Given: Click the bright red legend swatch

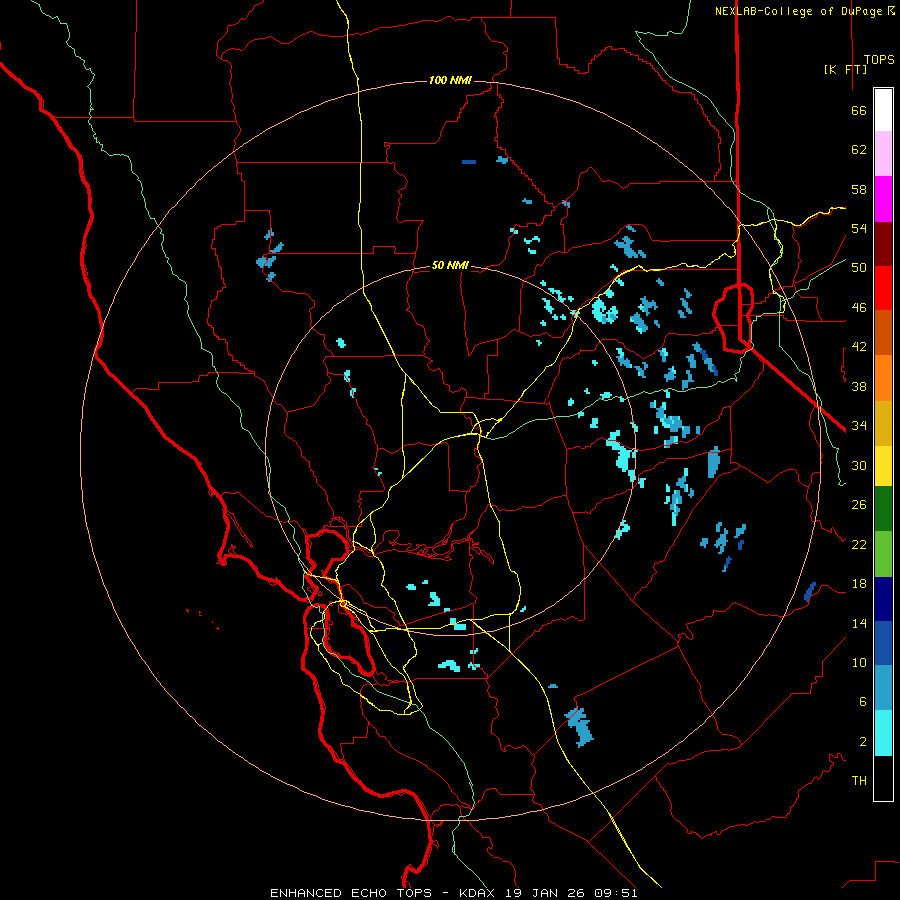Looking at the screenshot, I should (x=883, y=288).
